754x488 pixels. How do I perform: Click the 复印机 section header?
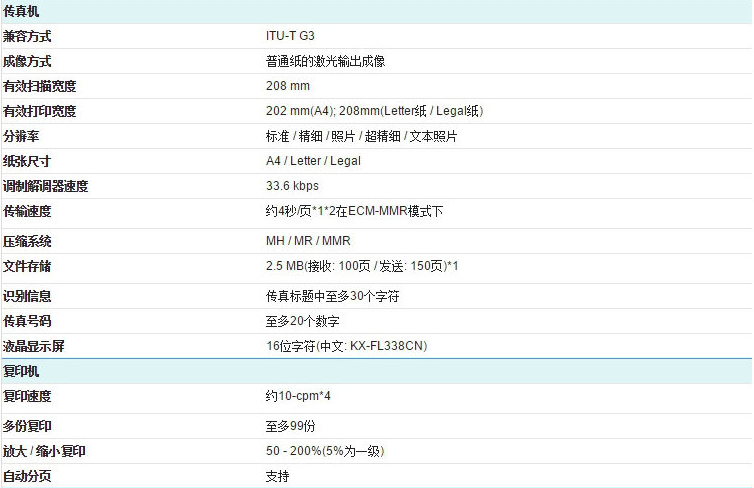pos(22,371)
